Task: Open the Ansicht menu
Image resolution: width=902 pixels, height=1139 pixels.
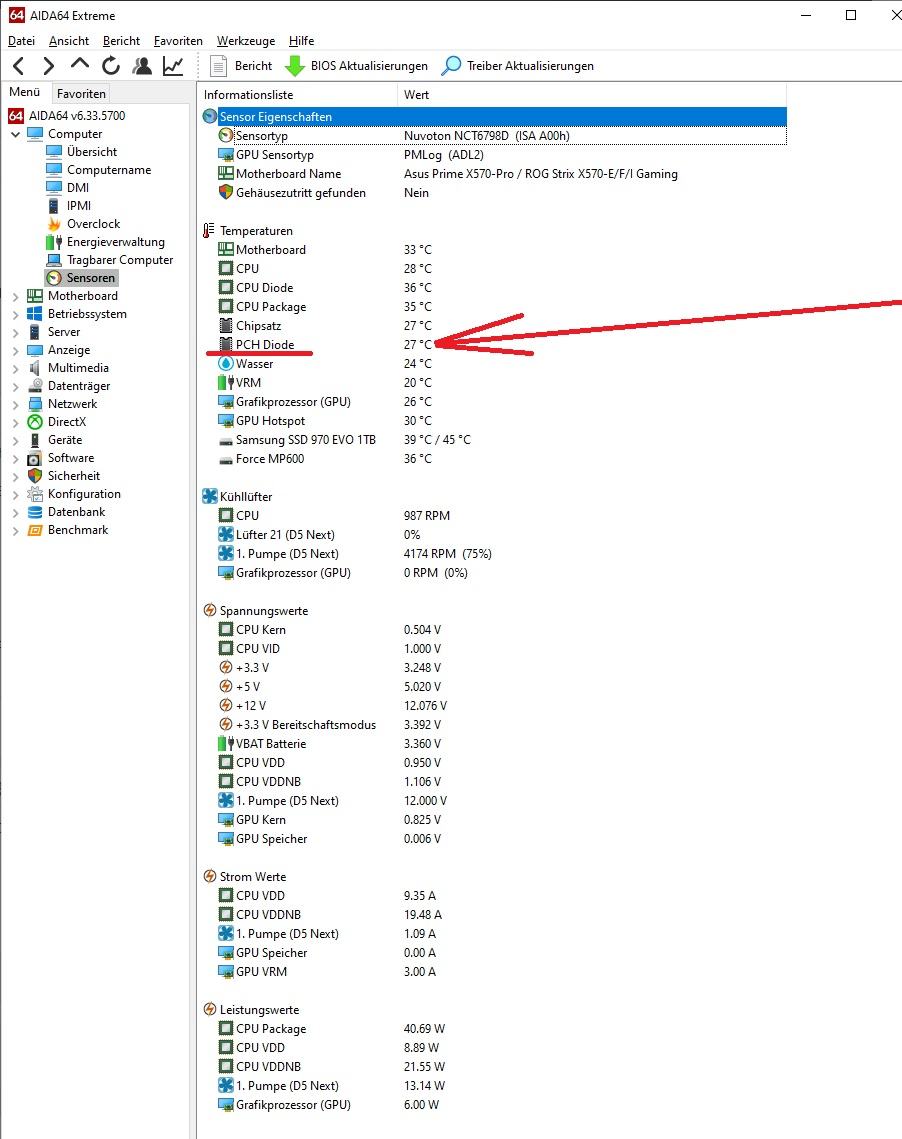Action: tap(69, 41)
